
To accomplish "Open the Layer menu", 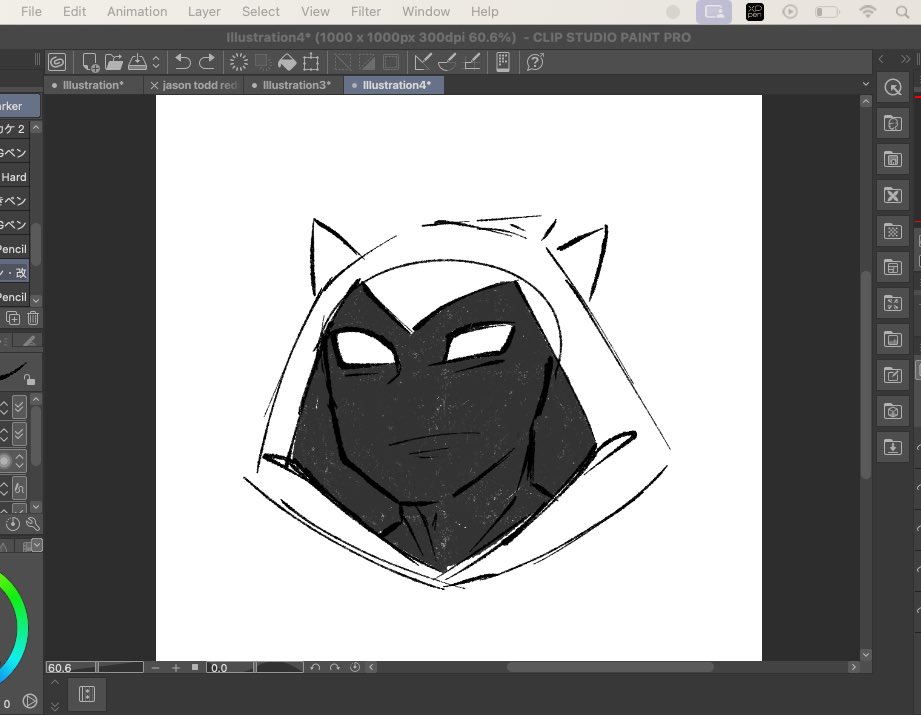I will coord(204,12).
